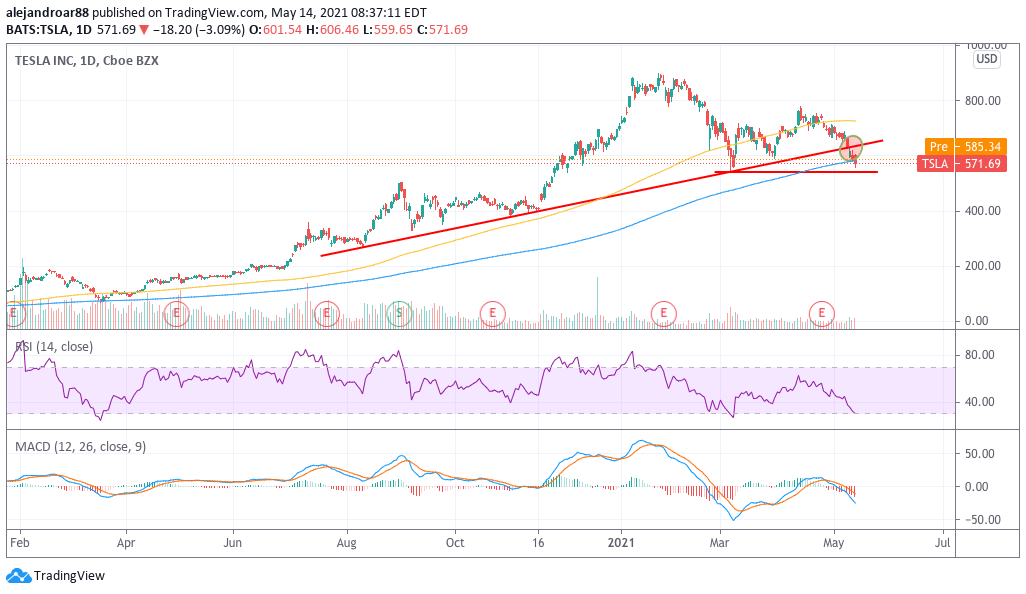1026x594 pixels.
Task: Click the 2021 label on time axis
Action: (x=621, y=543)
